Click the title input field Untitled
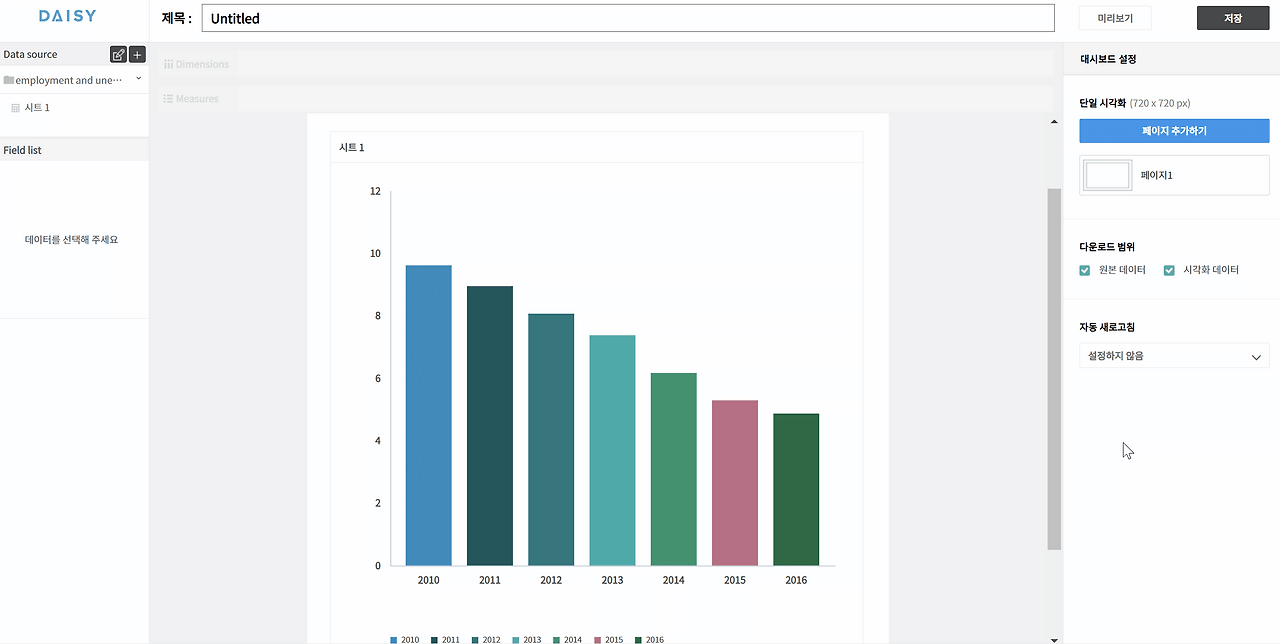The image size is (1280, 644). [628, 18]
